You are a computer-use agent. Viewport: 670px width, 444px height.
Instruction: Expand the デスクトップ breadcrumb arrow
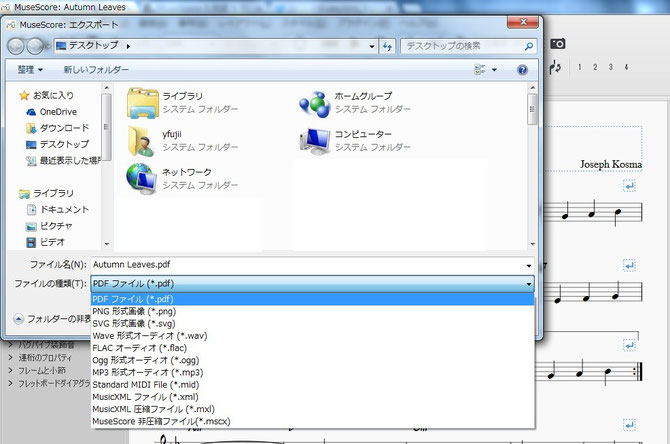coord(128,46)
